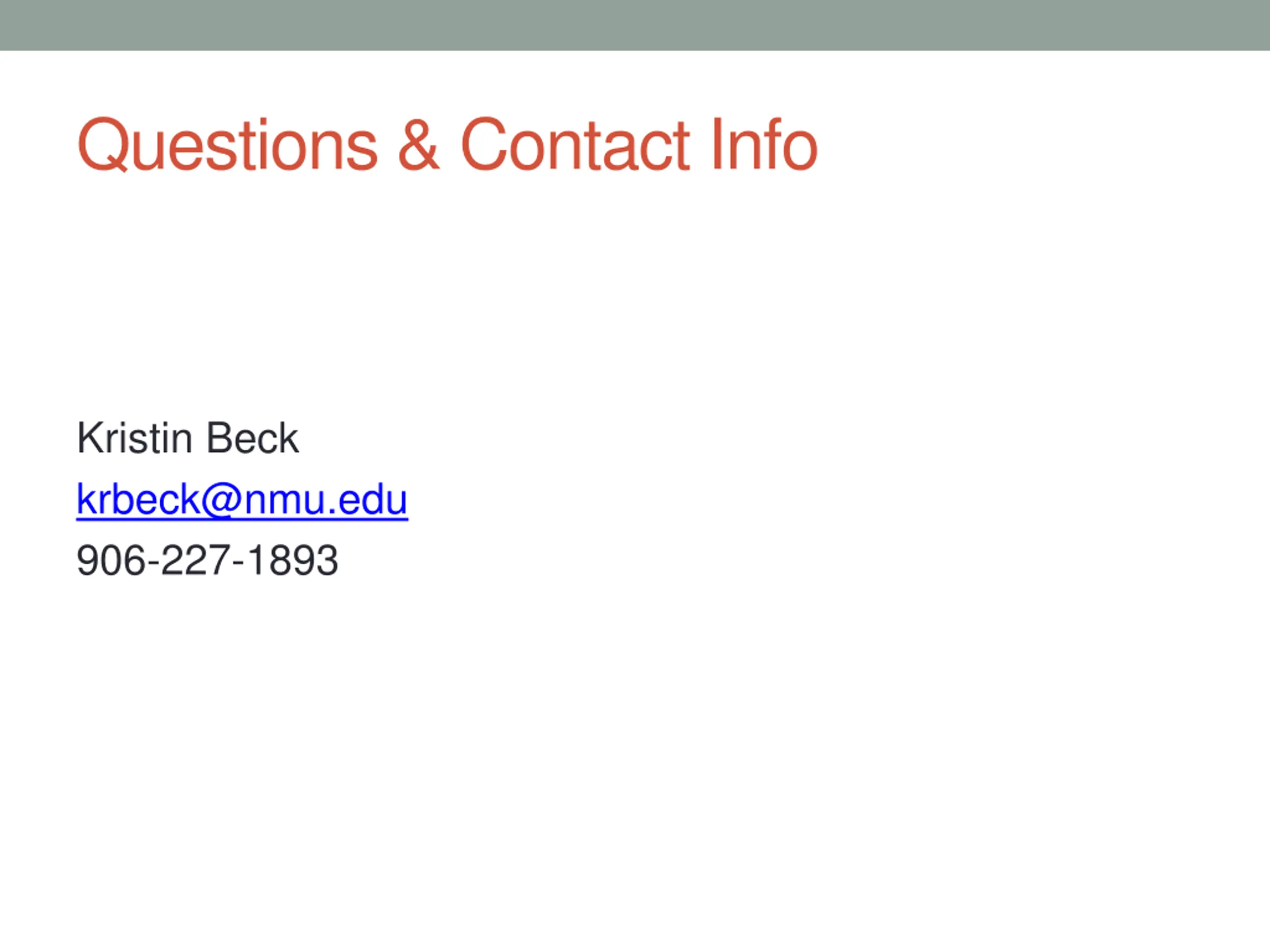Click the word "Questions" in the title
The width and height of the screenshot is (1270, 952).
[x=228, y=145]
